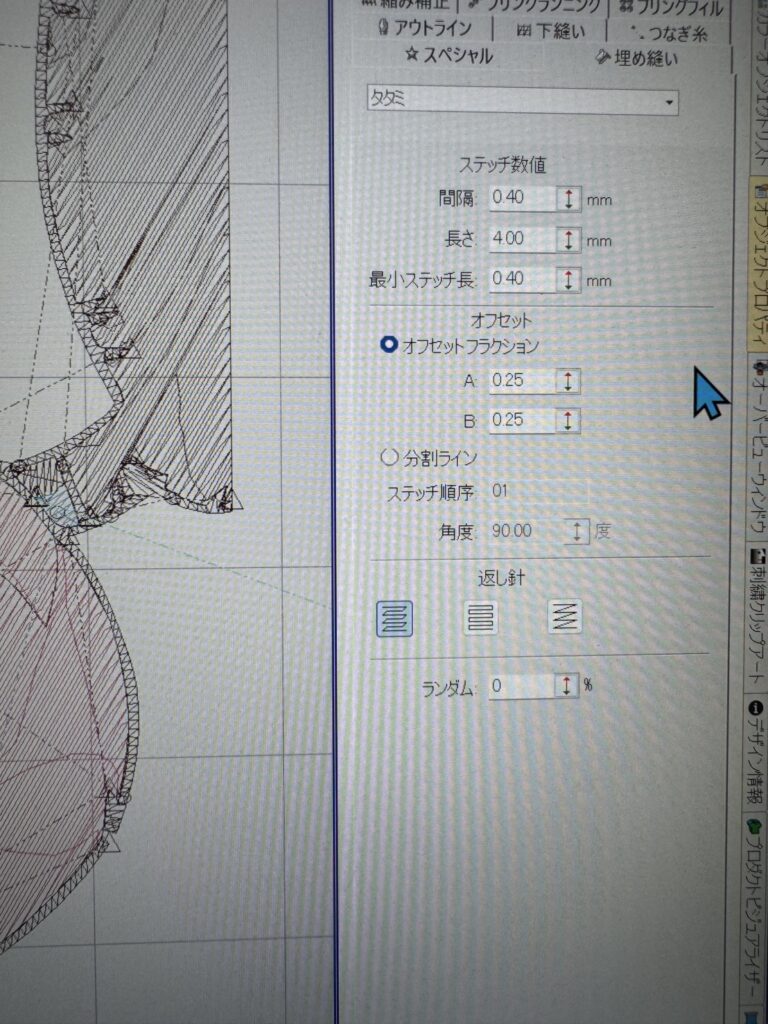Adjust the 最小ステッチ長 stepper arrows
Image resolution: width=768 pixels, height=1024 pixels.
[x=568, y=279]
